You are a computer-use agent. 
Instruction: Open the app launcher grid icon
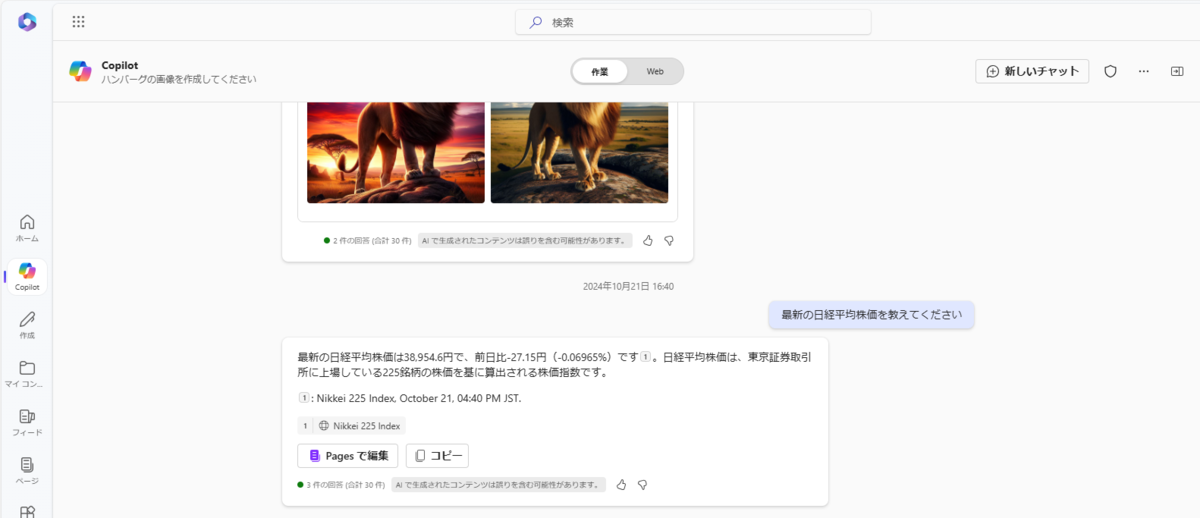click(79, 22)
